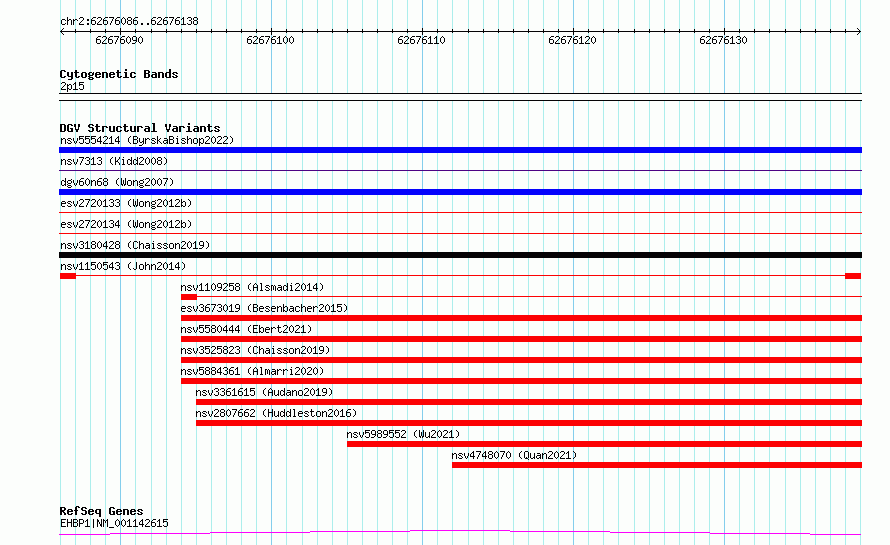Click the red bar under nsv4748070

tap(657, 465)
